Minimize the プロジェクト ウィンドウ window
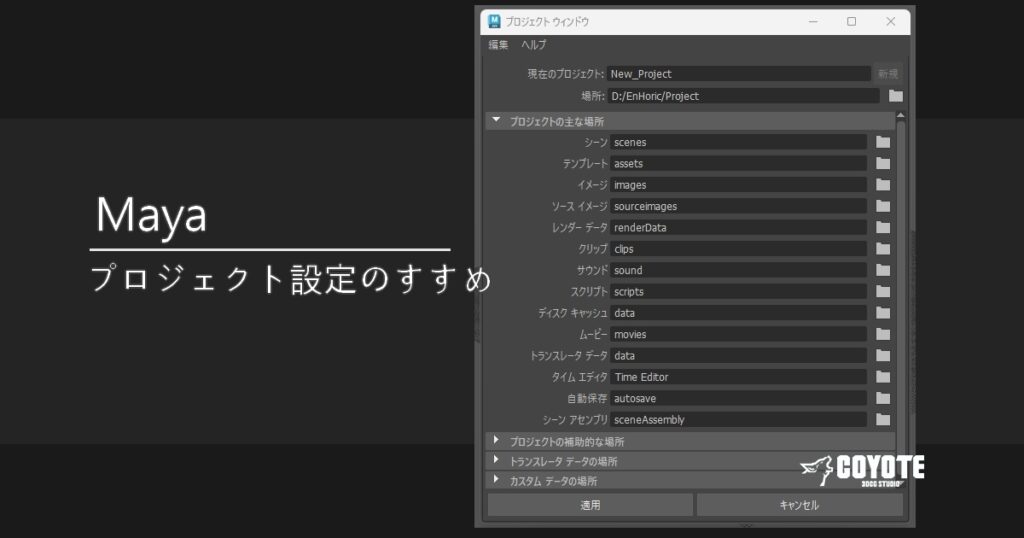This screenshot has width=1024, height=538. click(x=813, y=22)
